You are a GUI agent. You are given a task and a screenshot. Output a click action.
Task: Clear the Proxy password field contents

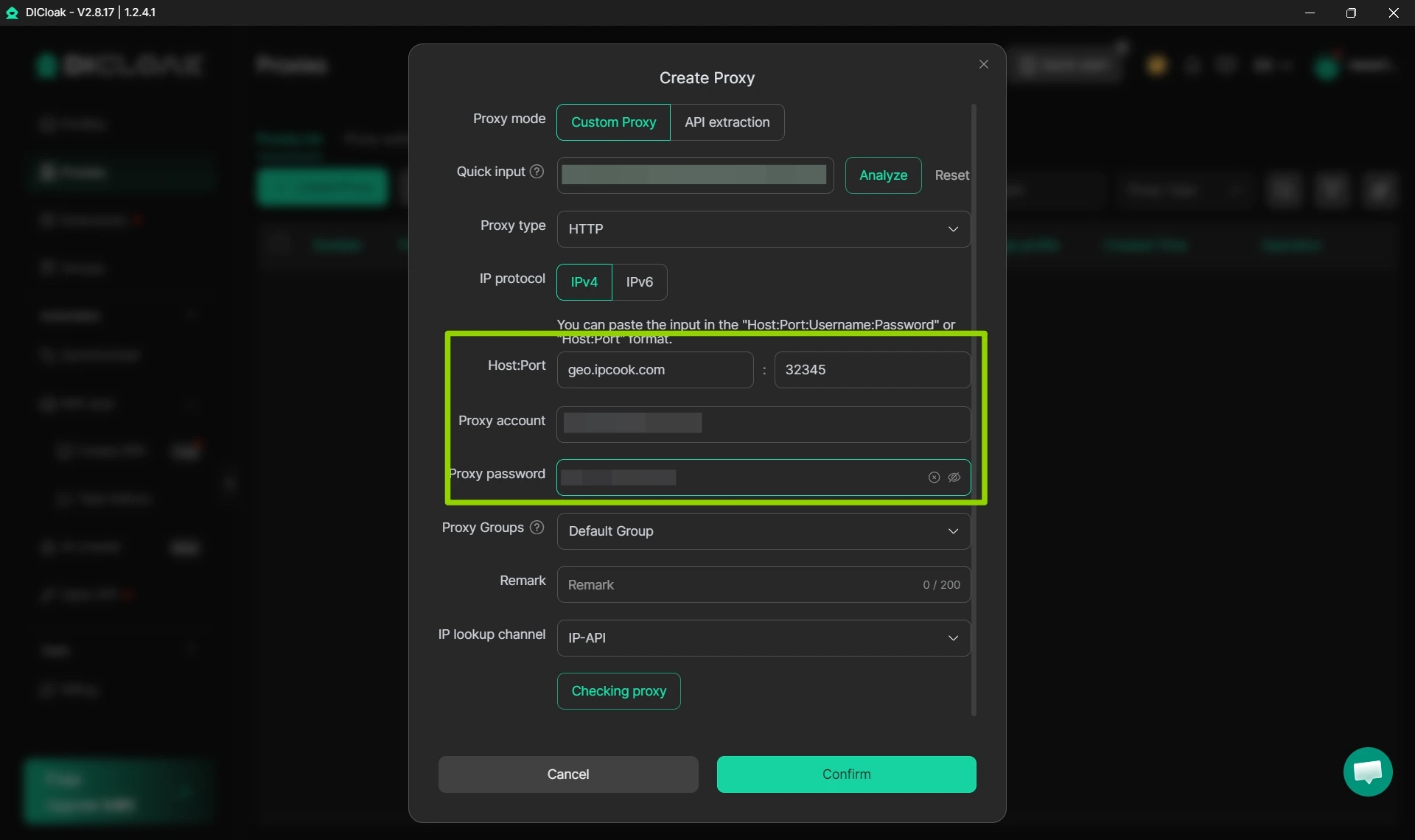[x=933, y=477]
